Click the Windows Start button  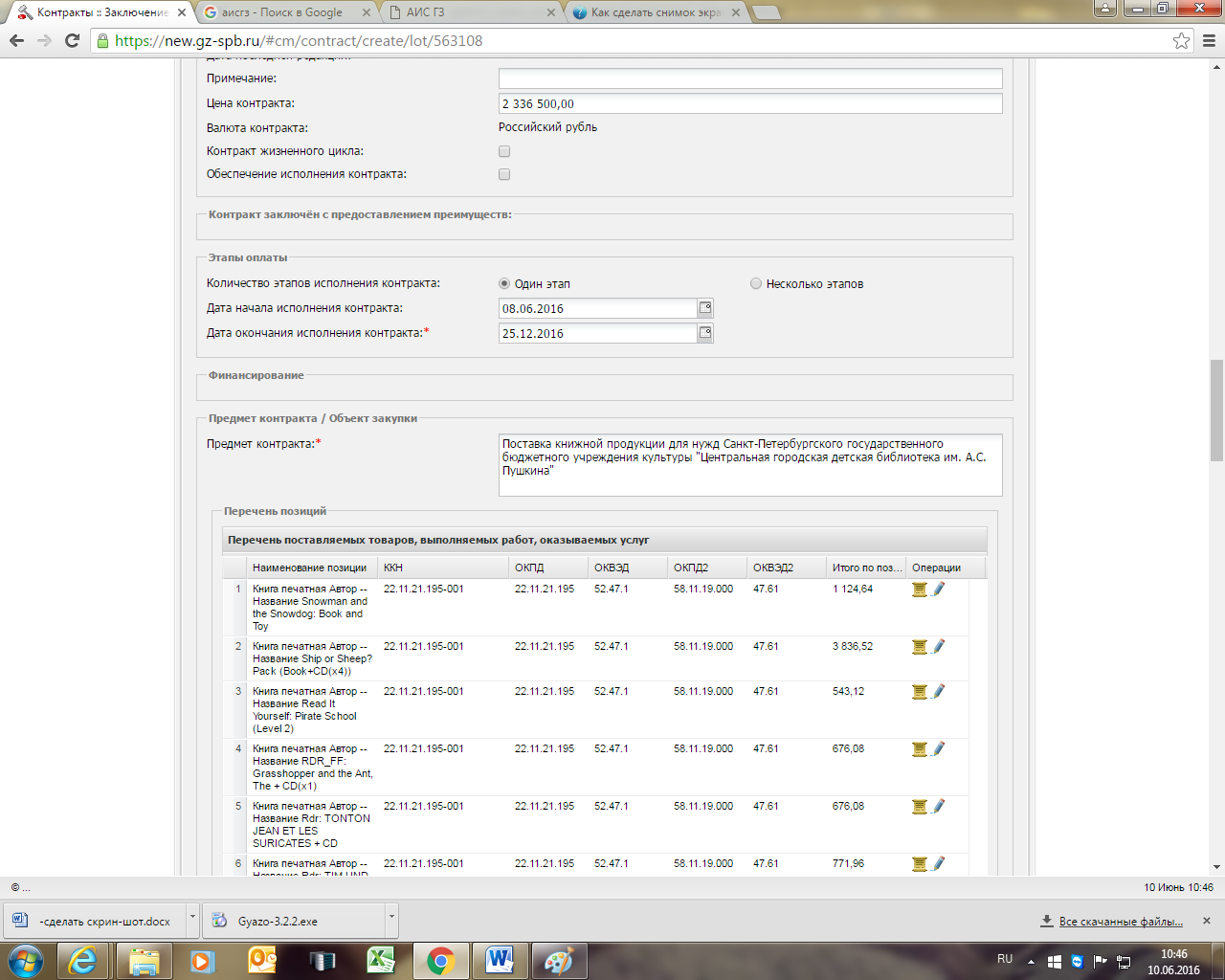(25, 961)
